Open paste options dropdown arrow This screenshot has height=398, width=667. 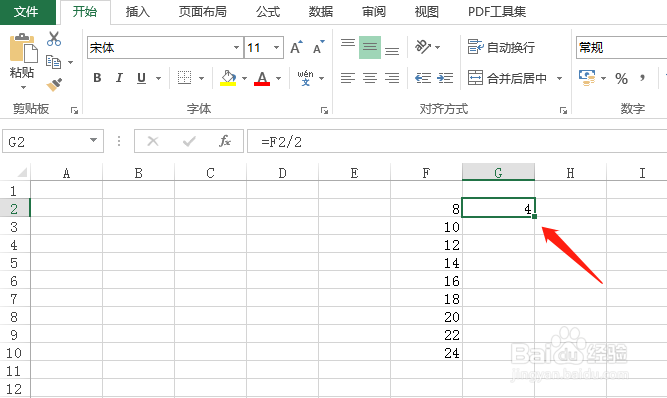[x=23, y=88]
